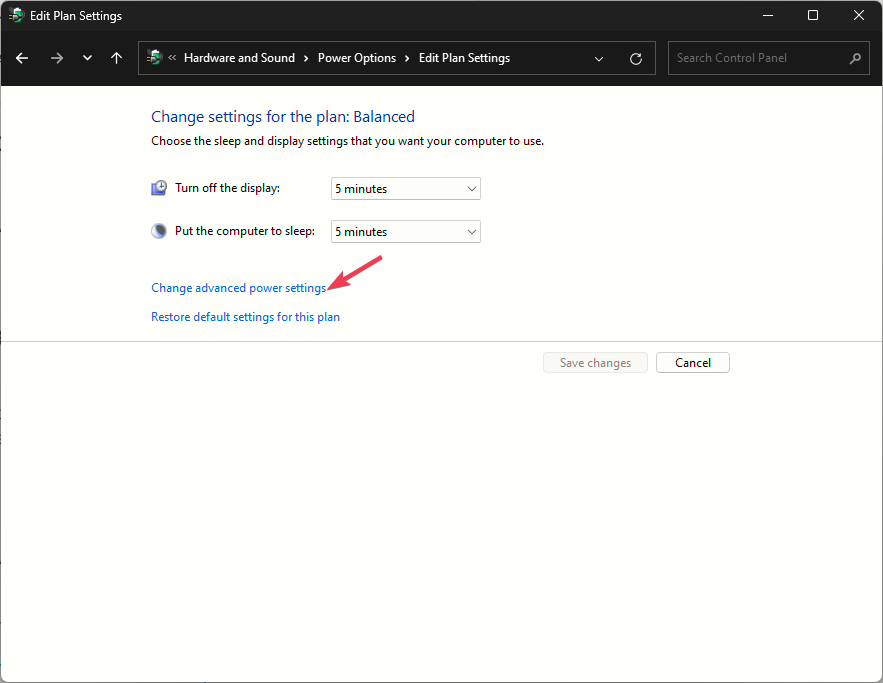Click the Control Panel address bar icon
The image size is (883, 683).
point(155,58)
